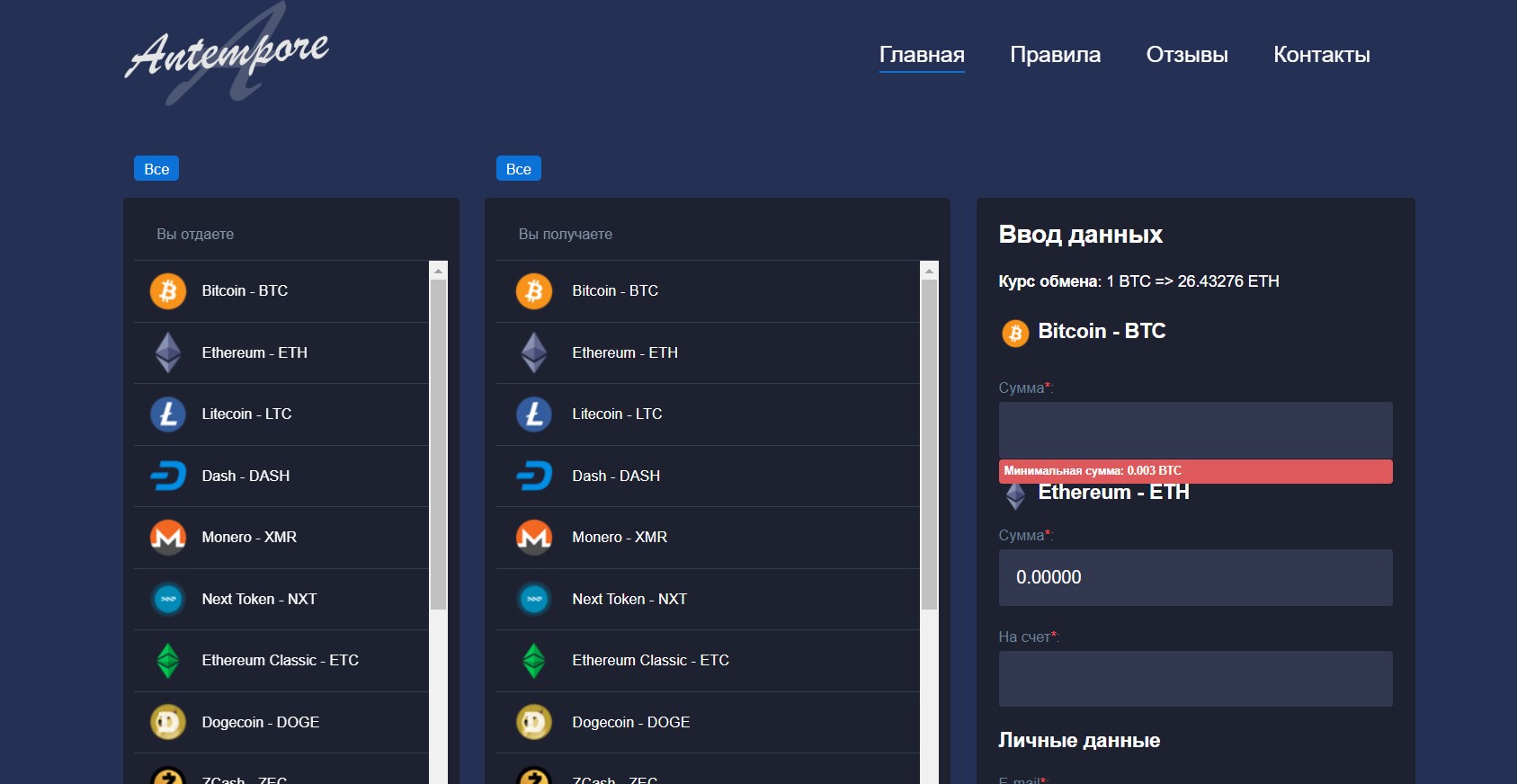Click the minimum amount 0.003 BTC warning
This screenshot has width=1517, height=784.
coord(1195,471)
